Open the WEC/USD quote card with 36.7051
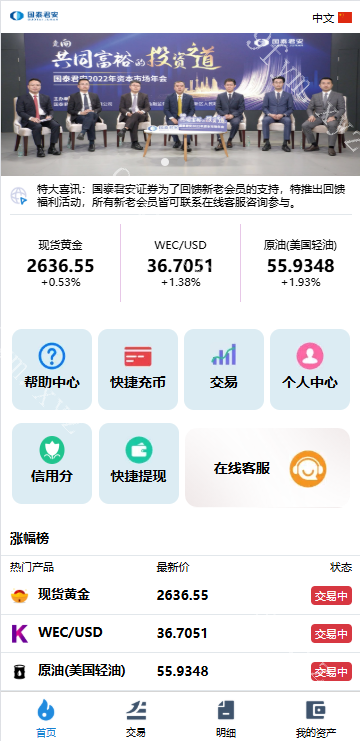Viewport: 360px width, 741px height. coord(180,263)
